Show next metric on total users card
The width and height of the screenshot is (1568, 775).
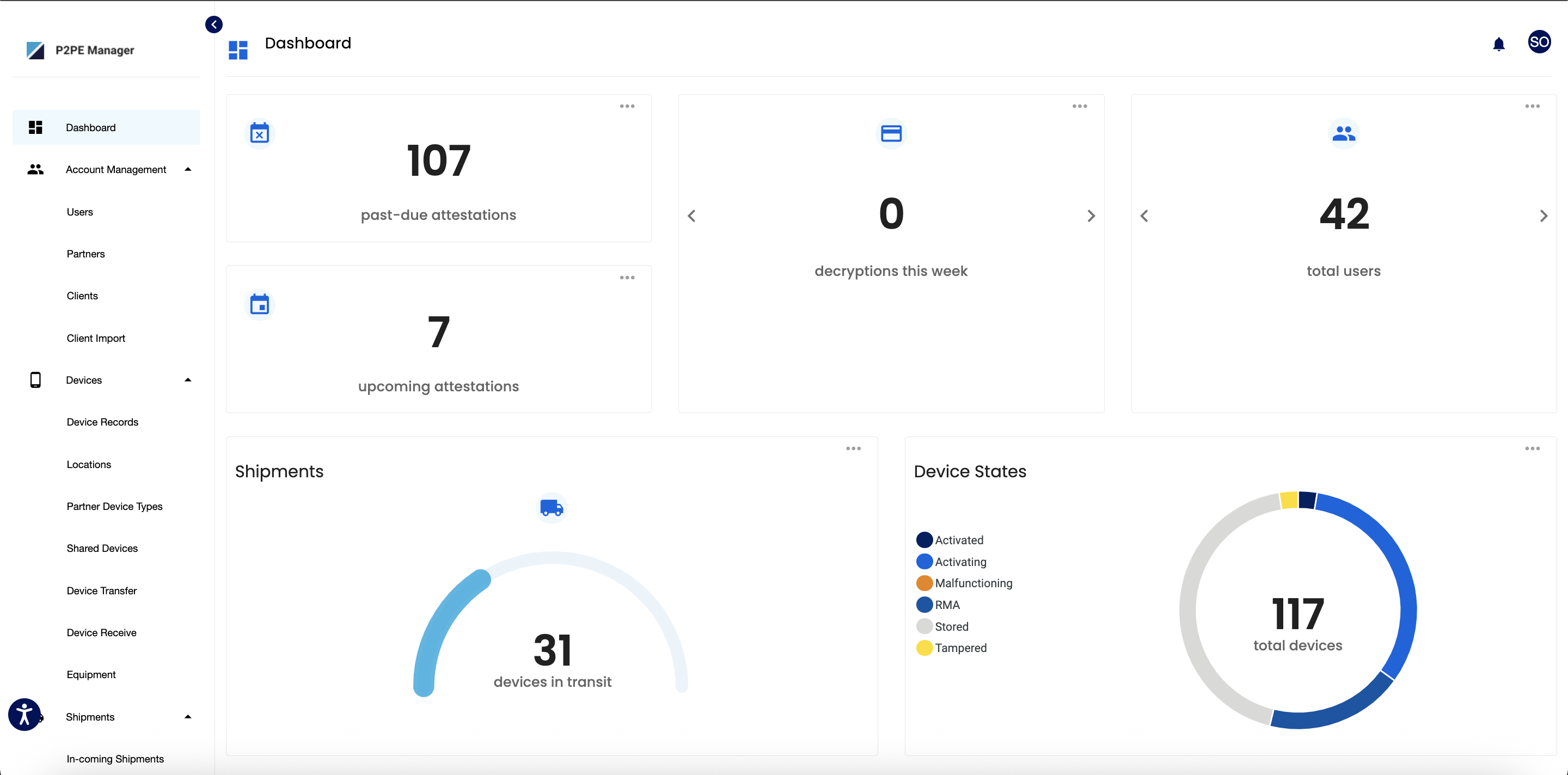tap(1543, 216)
